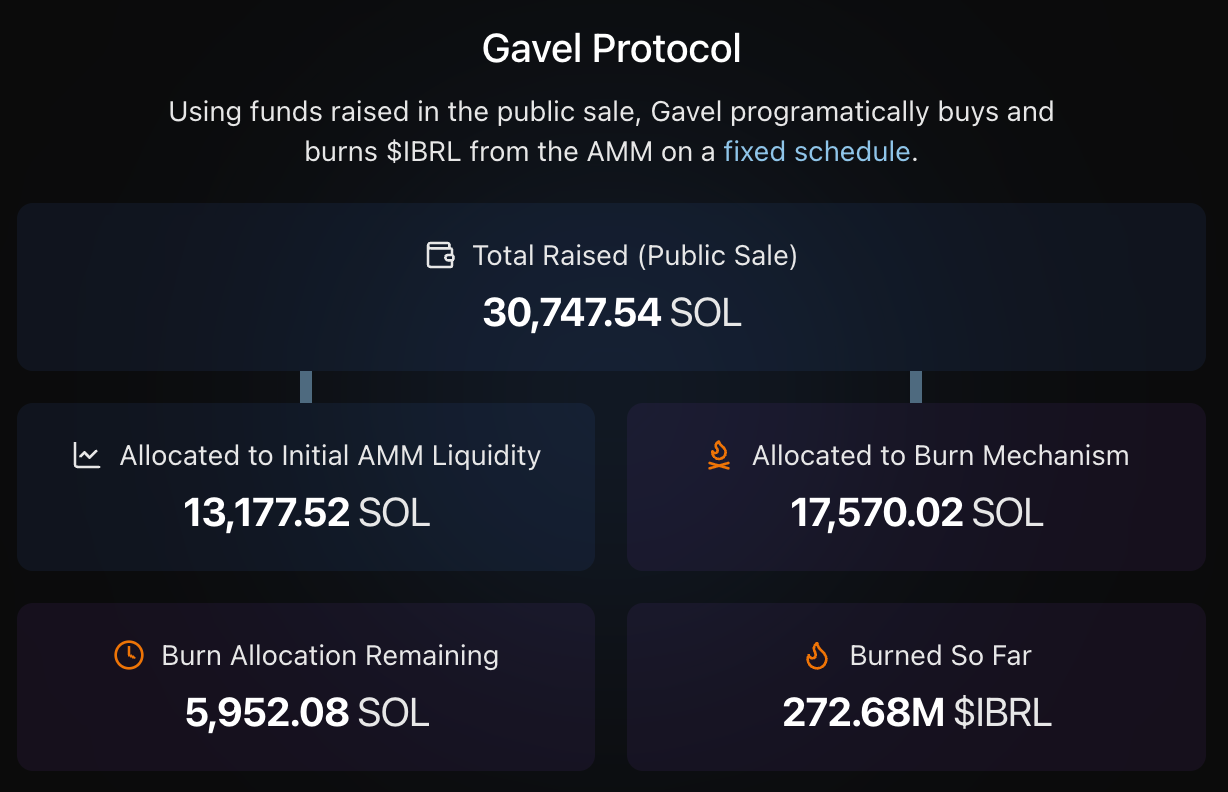Screen dimensions: 1228x792
Task: Click the right connector bar above Burn Mechanism
Action: pos(916,387)
